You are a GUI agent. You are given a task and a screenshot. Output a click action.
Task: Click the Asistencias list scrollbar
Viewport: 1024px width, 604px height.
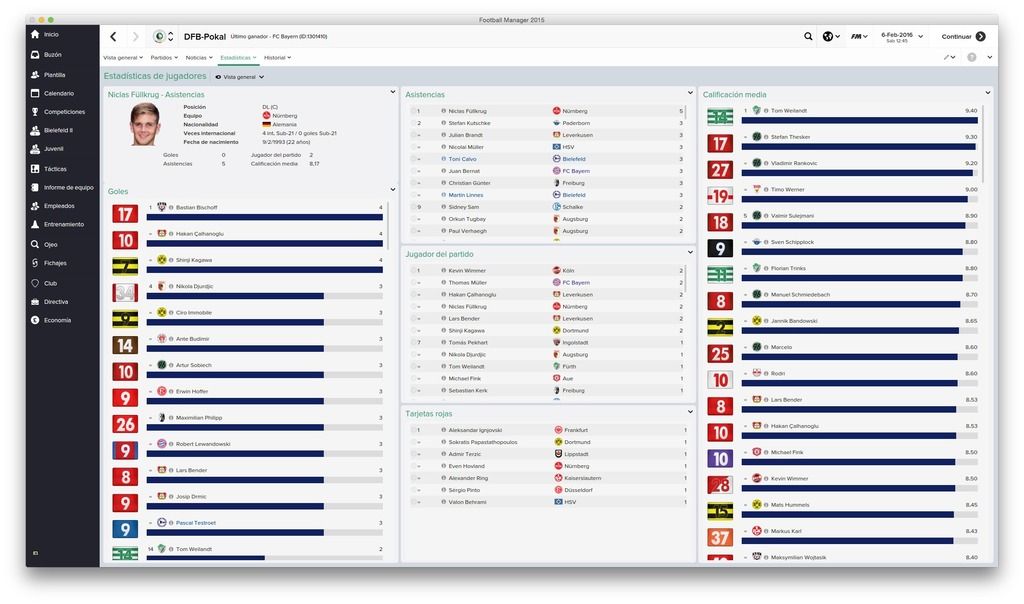point(686,113)
